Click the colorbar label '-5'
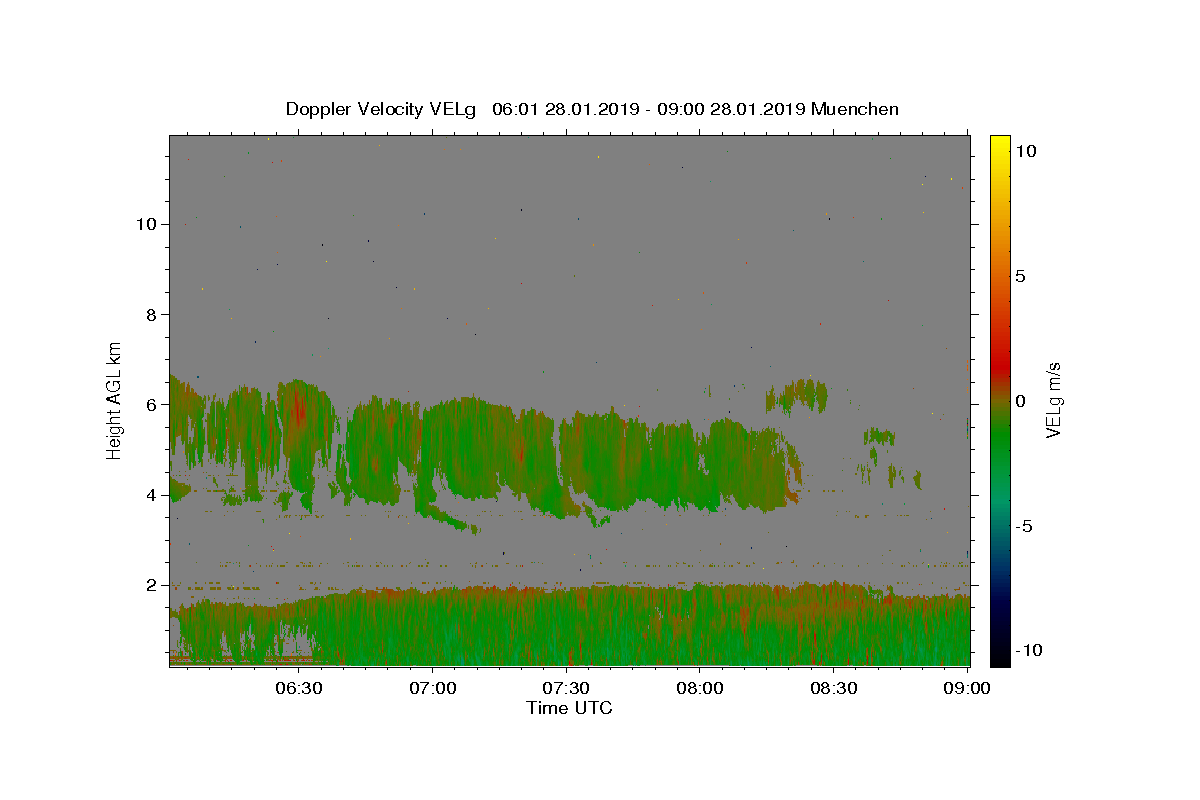 tap(1023, 526)
